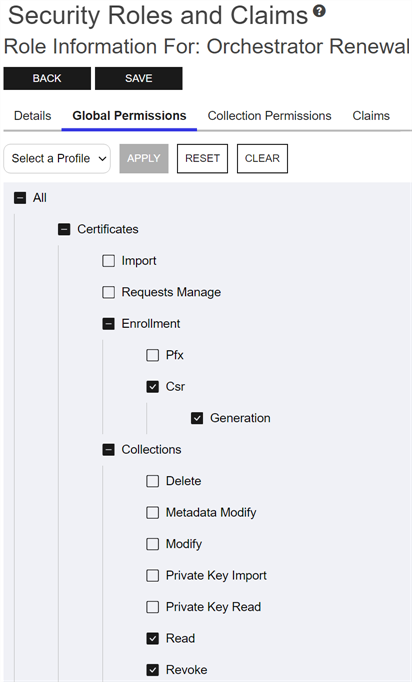Open the Select a Profile dropdown
This screenshot has height=682, width=412.
[x=57, y=159]
